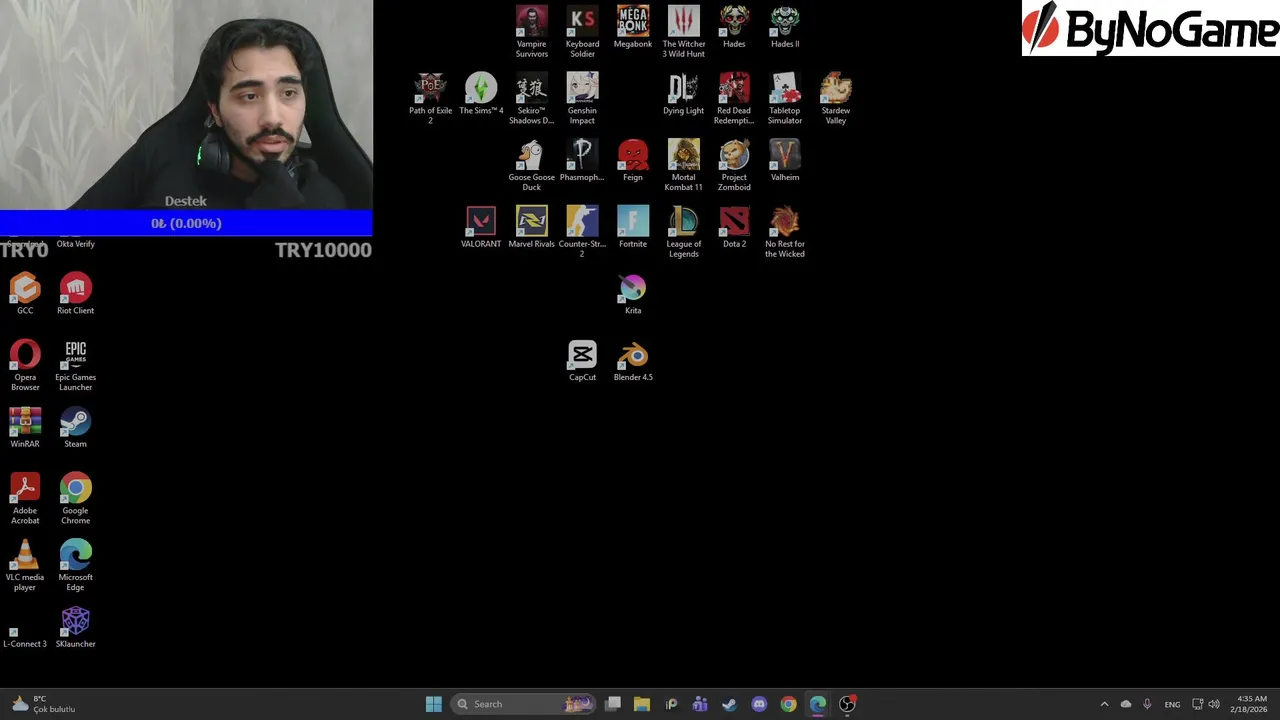
Task: Open Discord from the taskbar
Action: coord(759,704)
